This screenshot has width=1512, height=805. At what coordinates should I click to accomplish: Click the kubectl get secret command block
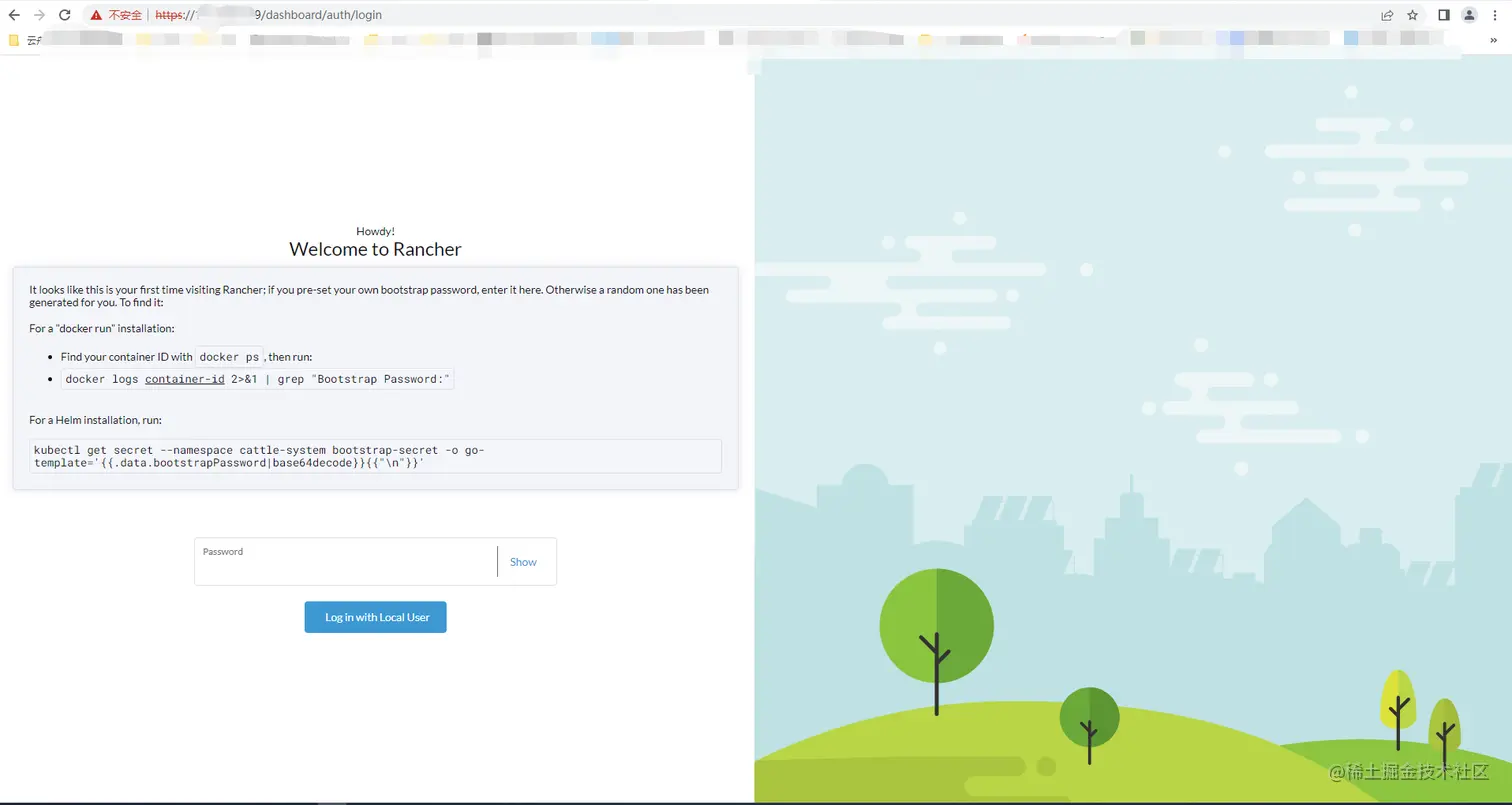(x=375, y=456)
